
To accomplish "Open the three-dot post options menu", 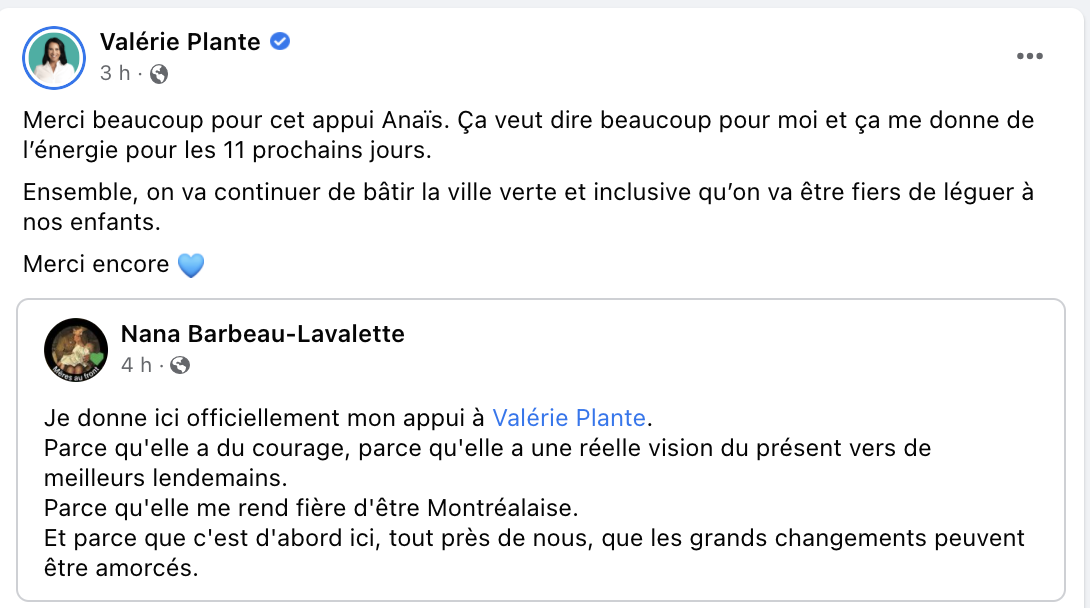I will tap(1030, 56).
